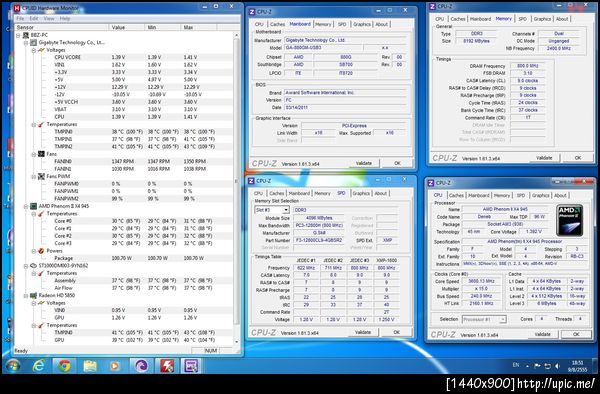Click the hard drive icon beside ST1000DM003-9YN162
The image size is (600, 394).
33,266
